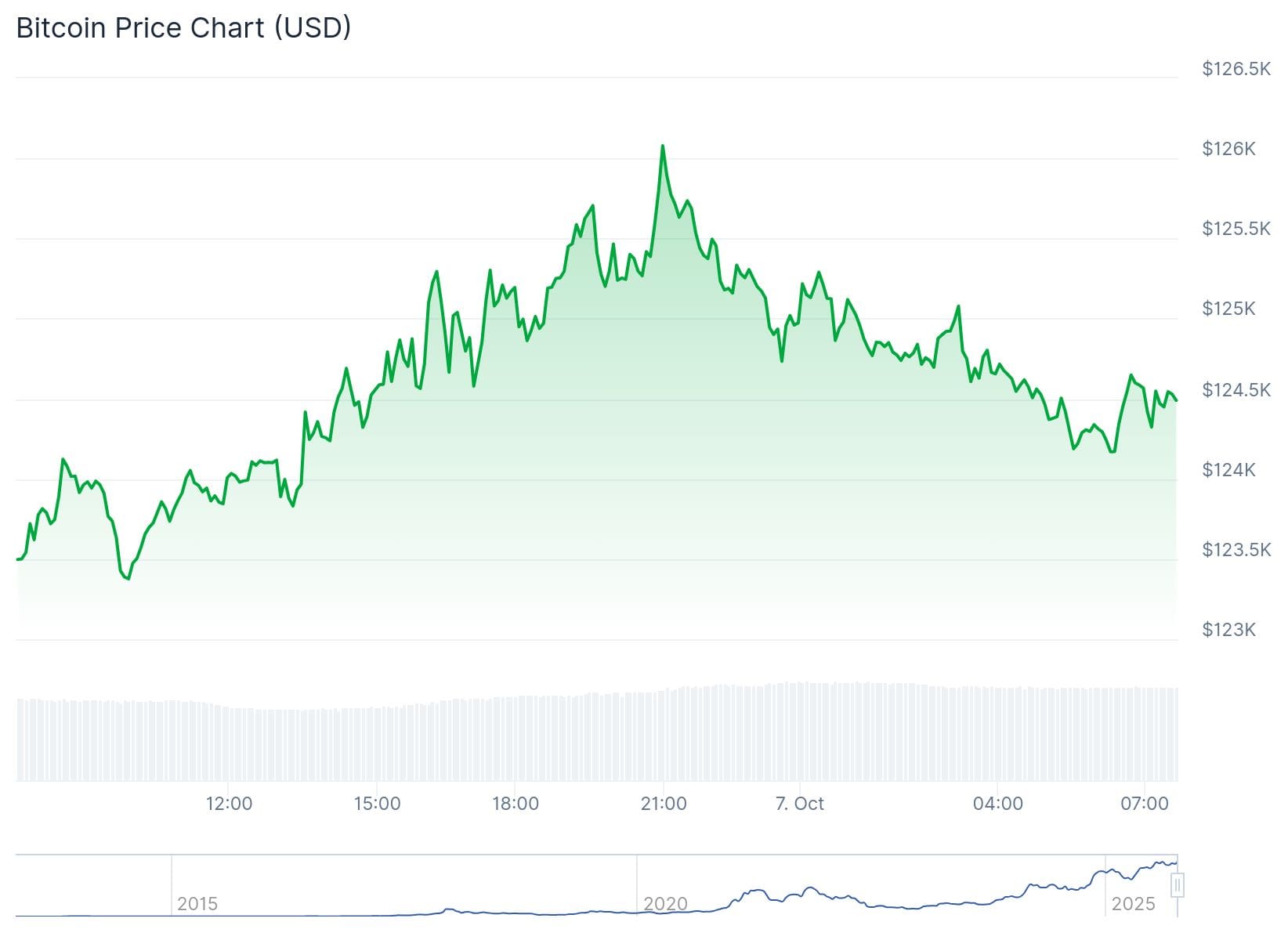Click the $124.5K price axis label

(1236, 390)
